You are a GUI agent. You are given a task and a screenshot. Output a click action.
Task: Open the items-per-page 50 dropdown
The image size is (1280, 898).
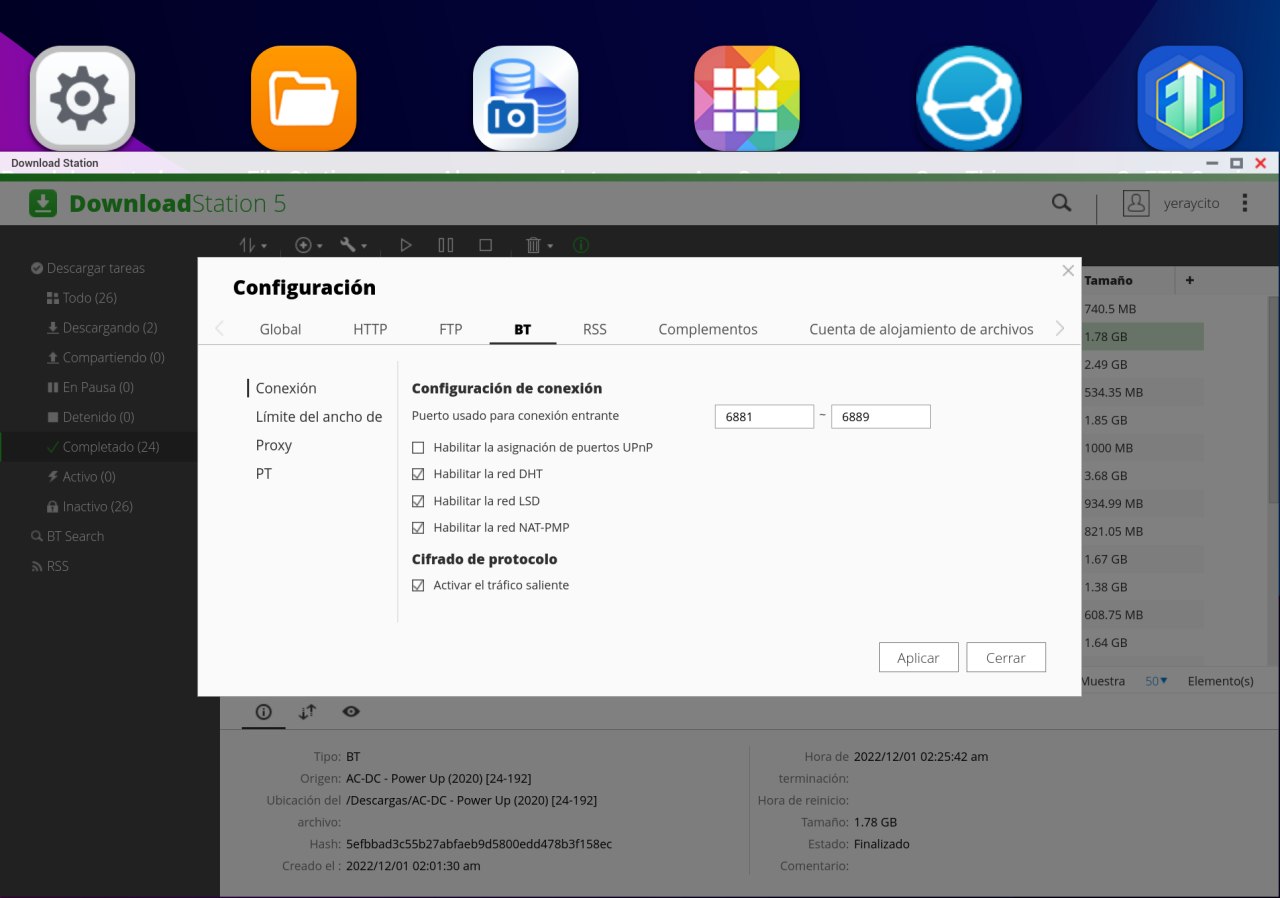(1156, 681)
